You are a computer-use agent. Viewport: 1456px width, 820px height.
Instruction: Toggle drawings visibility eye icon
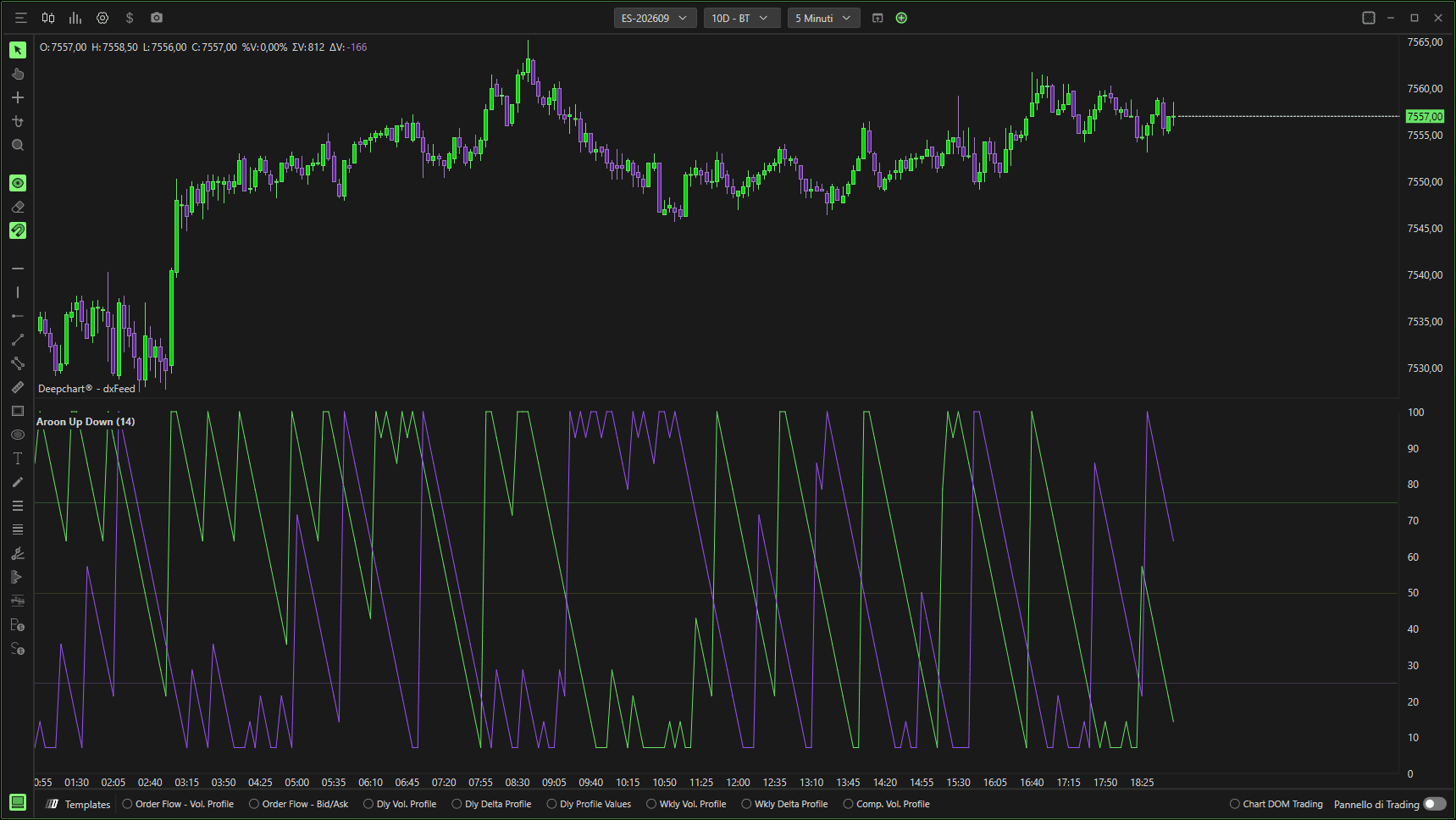(x=18, y=183)
